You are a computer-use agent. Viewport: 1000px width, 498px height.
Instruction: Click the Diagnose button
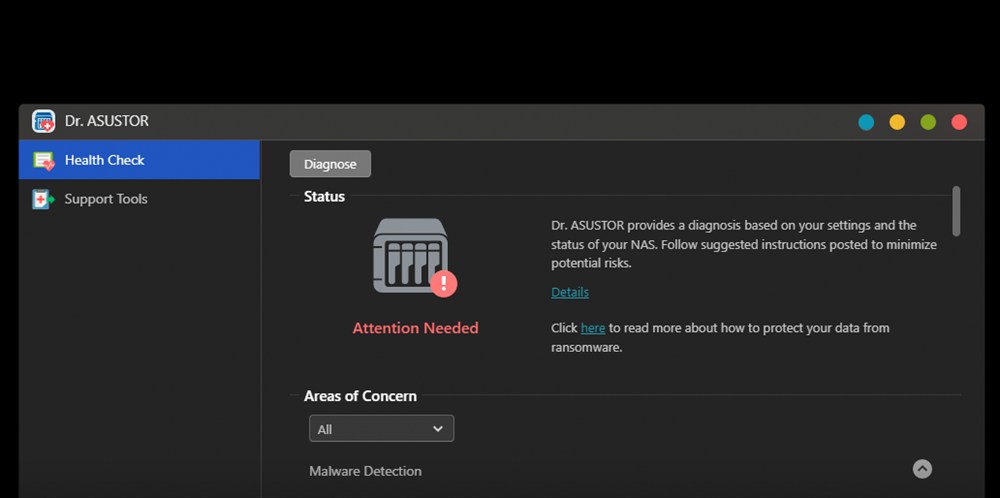330,164
